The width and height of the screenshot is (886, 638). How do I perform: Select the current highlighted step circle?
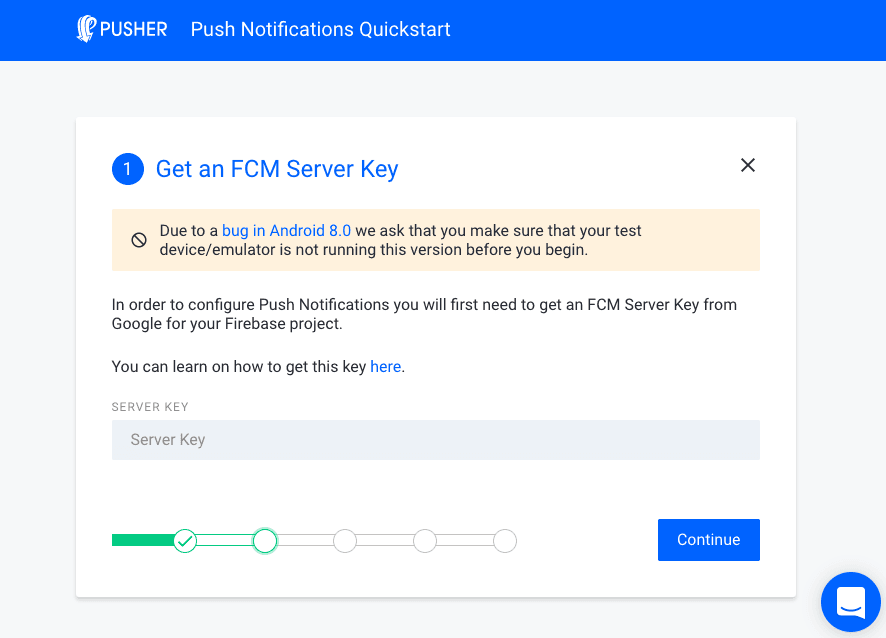[265, 541]
